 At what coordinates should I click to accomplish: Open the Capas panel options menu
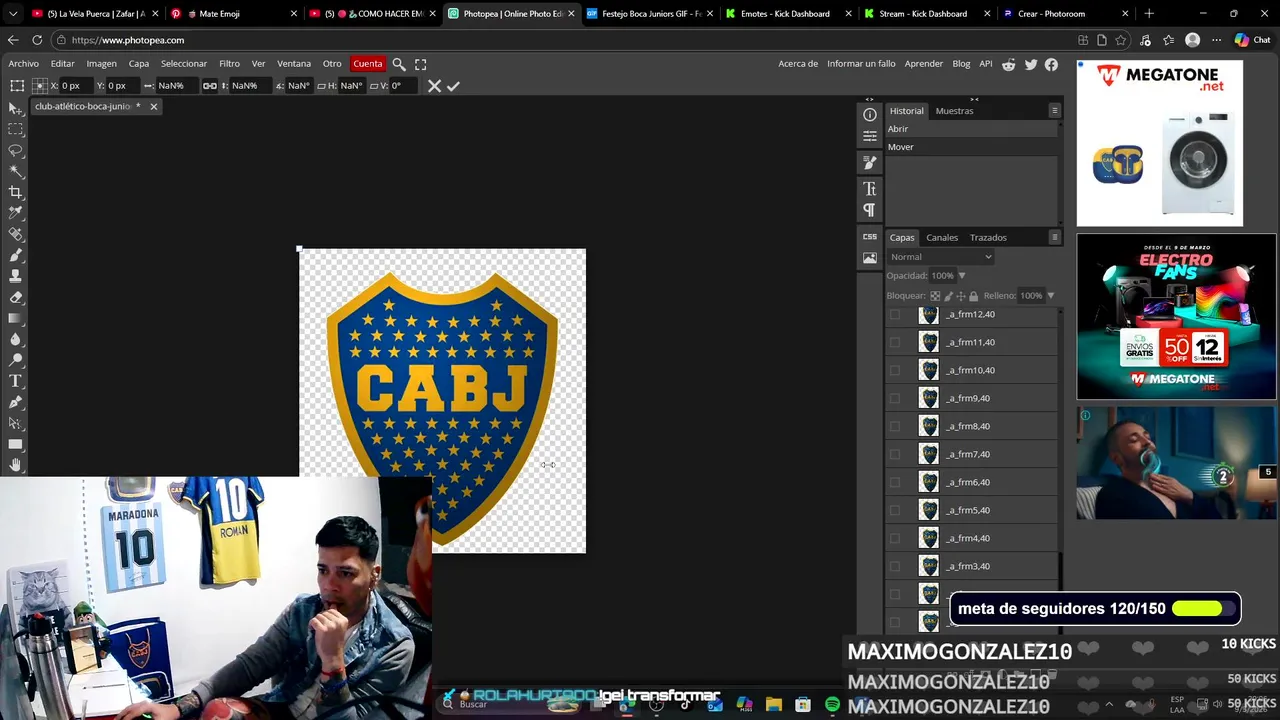(x=1054, y=237)
